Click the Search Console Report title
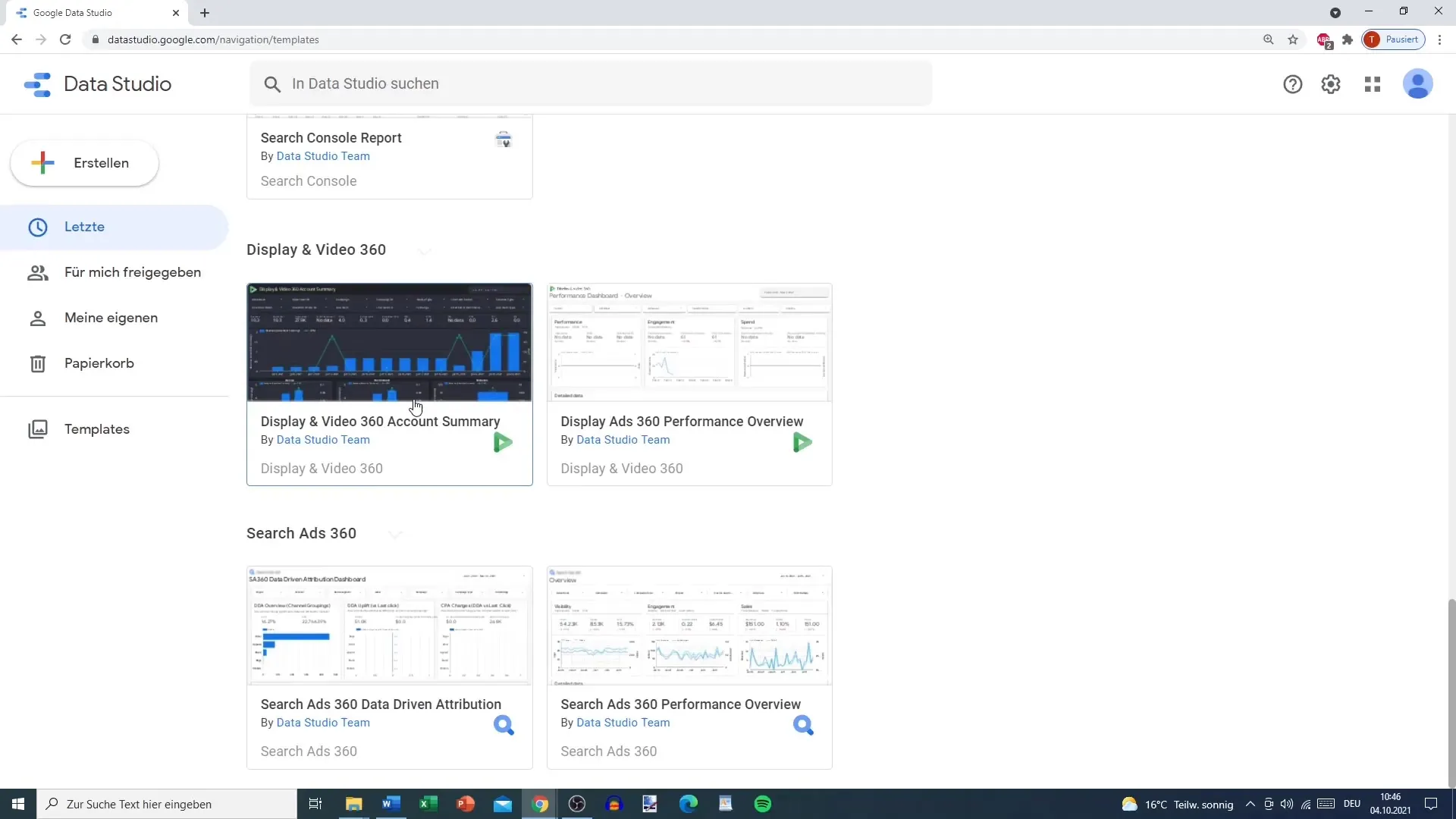Screen dimensions: 1456x819 point(331,138)
